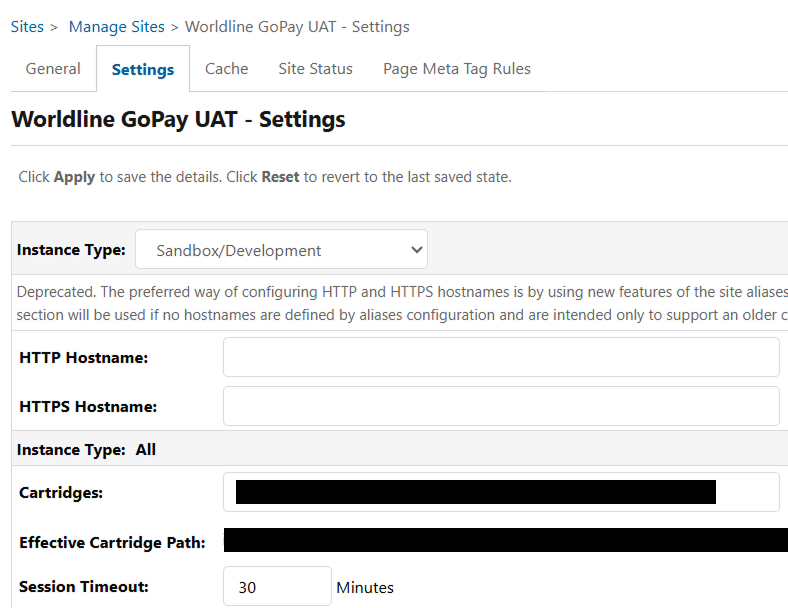Click into the HTTP Hostname field
788x608 pixels.
501,357
